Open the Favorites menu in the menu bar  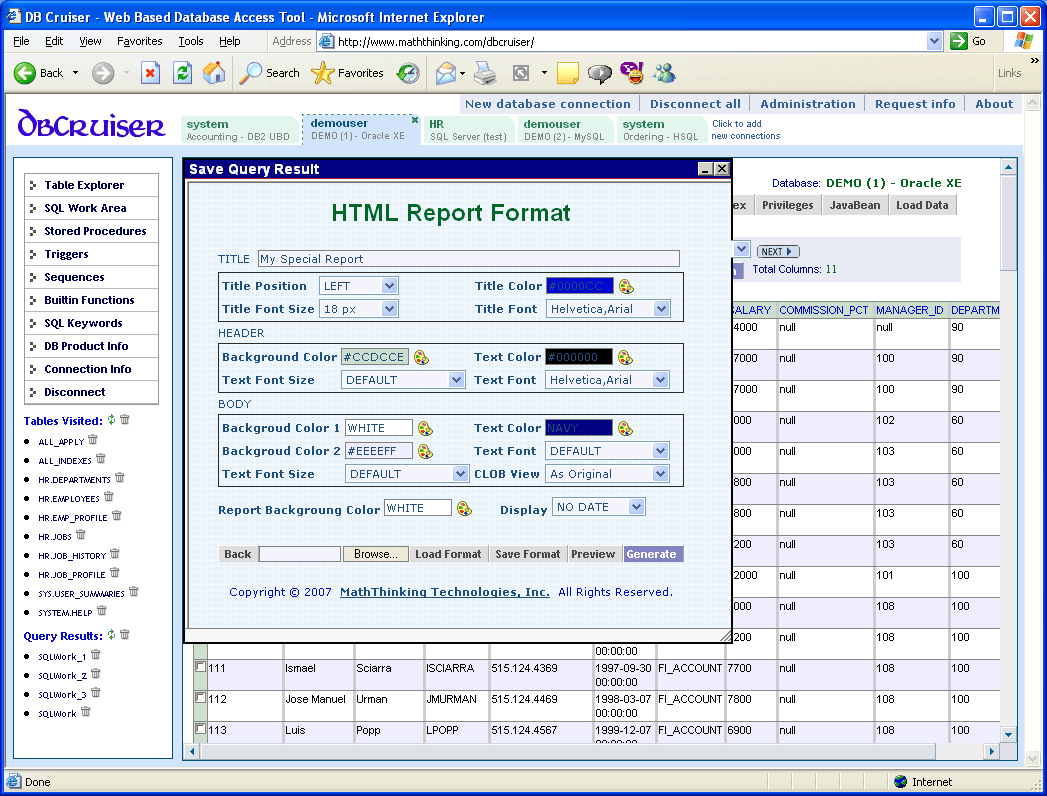[x=139, y=41]
